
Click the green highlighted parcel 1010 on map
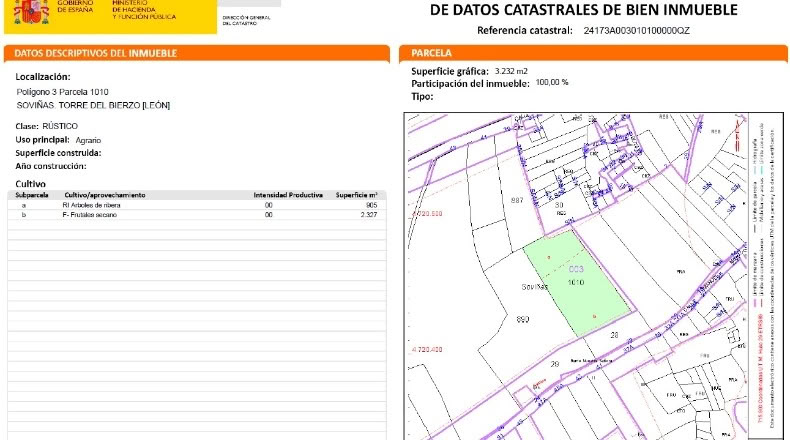(576, 282)
